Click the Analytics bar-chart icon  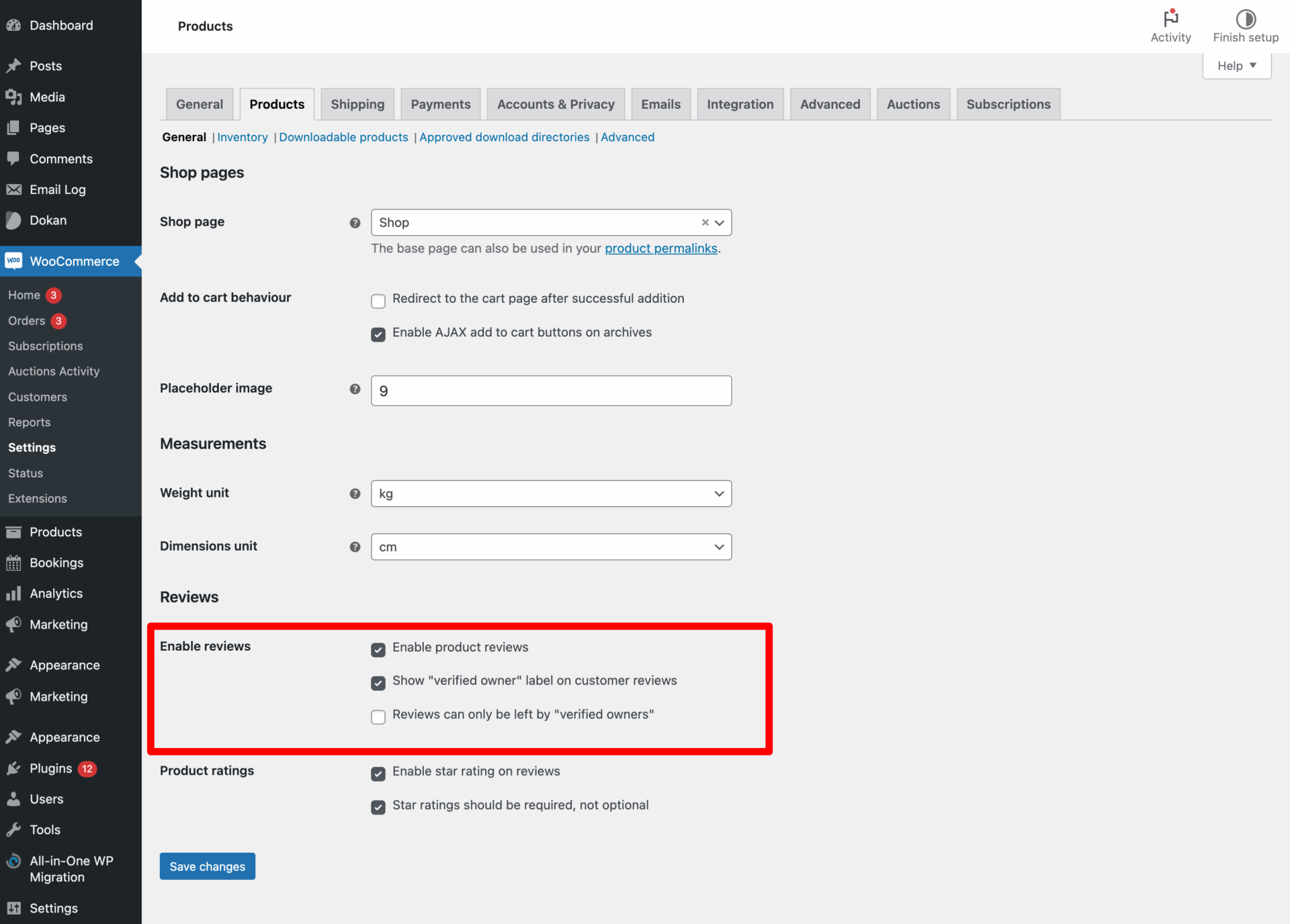click(13, 593)
